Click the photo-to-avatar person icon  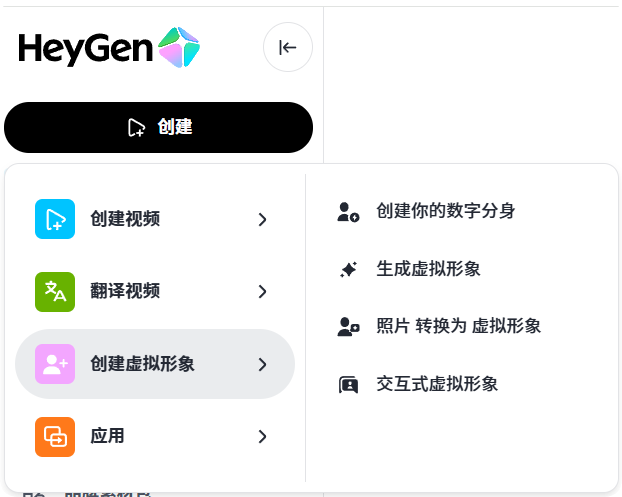click(x=348, y=326)
